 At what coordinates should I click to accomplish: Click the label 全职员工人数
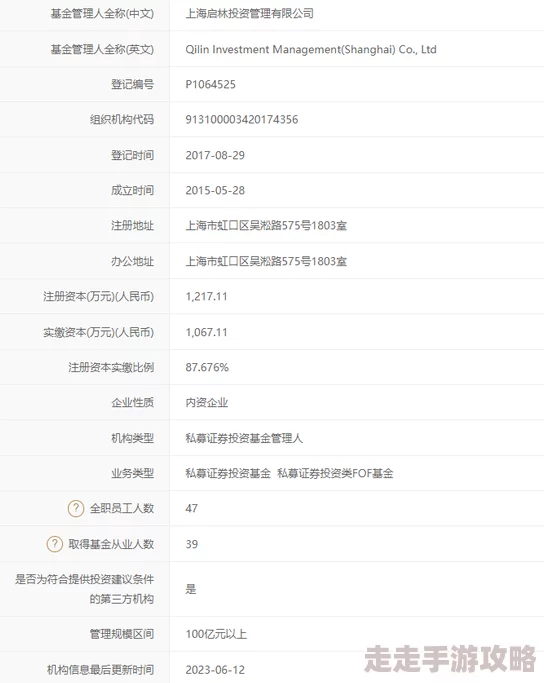[x=122, y=508]
